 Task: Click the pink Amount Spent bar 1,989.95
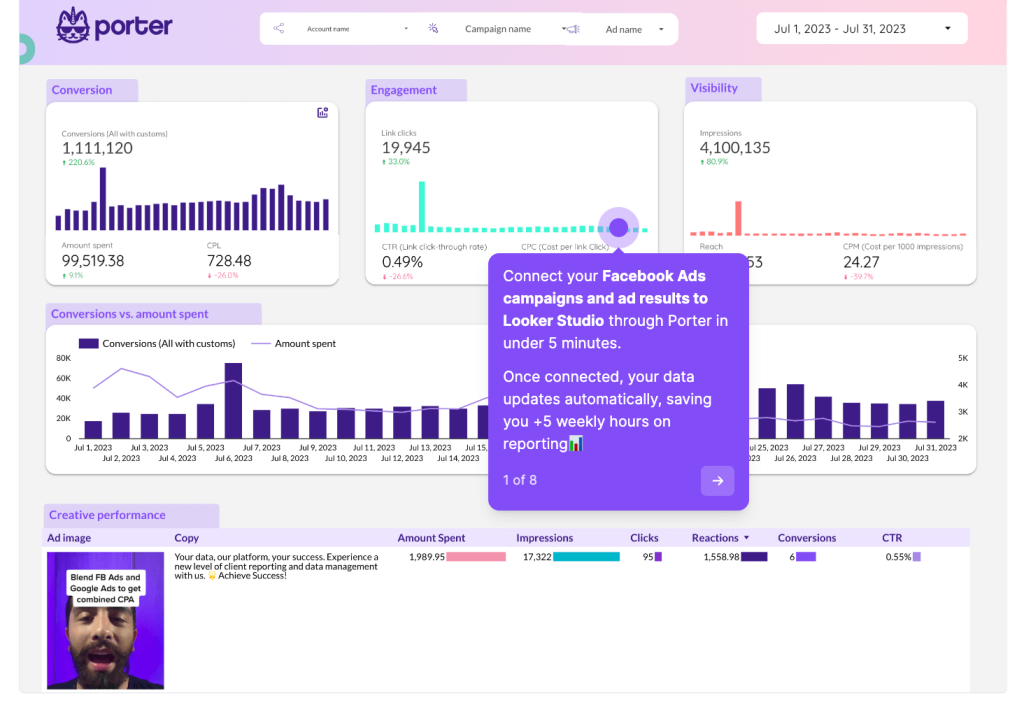click(476, 557)
